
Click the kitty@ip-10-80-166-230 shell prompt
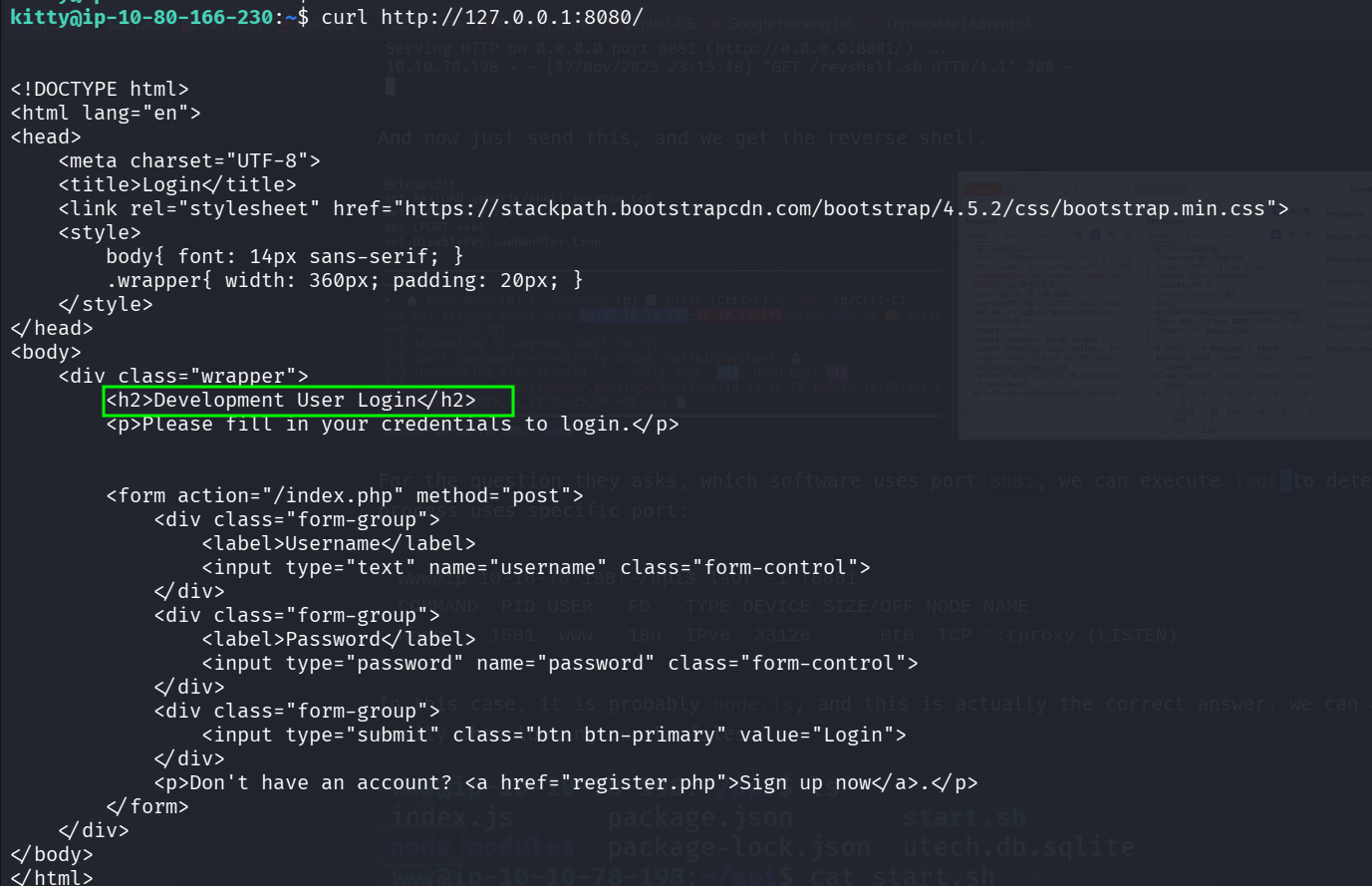click(x=140, y=17)
